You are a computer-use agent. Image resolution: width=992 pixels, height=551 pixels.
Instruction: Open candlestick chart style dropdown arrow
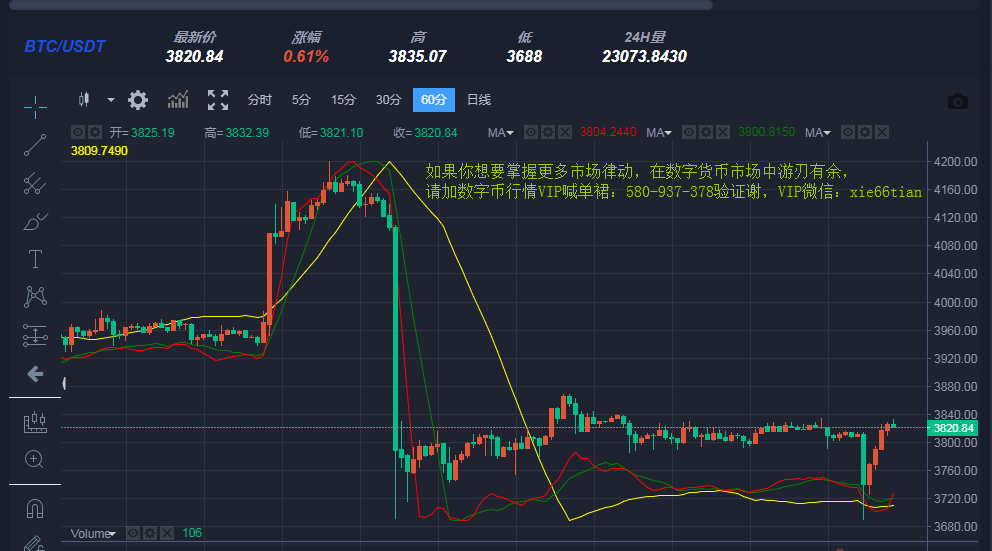click(x=110, y=100)
